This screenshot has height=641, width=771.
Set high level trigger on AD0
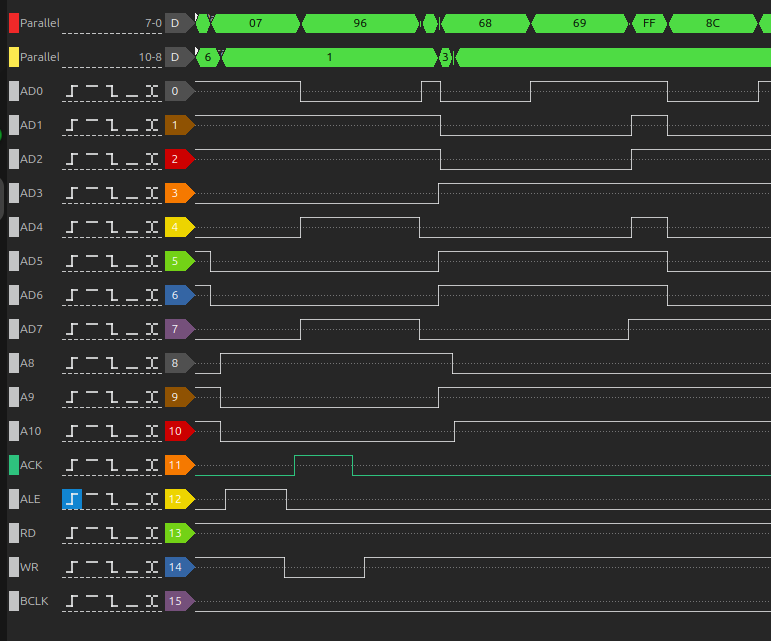(x=92, y=91)
